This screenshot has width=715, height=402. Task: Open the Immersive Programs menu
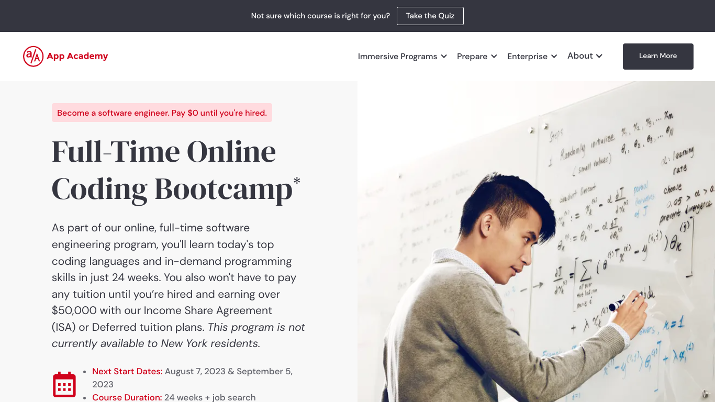[397, 57]
